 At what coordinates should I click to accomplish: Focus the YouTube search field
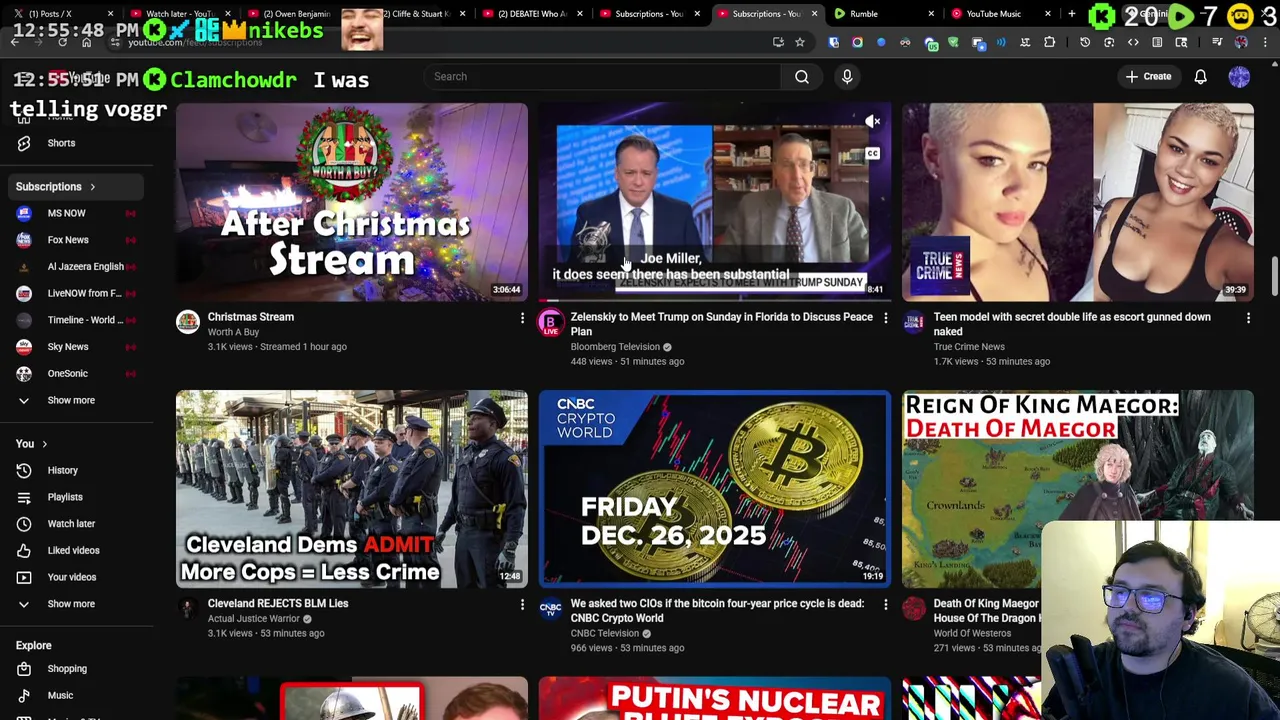click(603, 77)
